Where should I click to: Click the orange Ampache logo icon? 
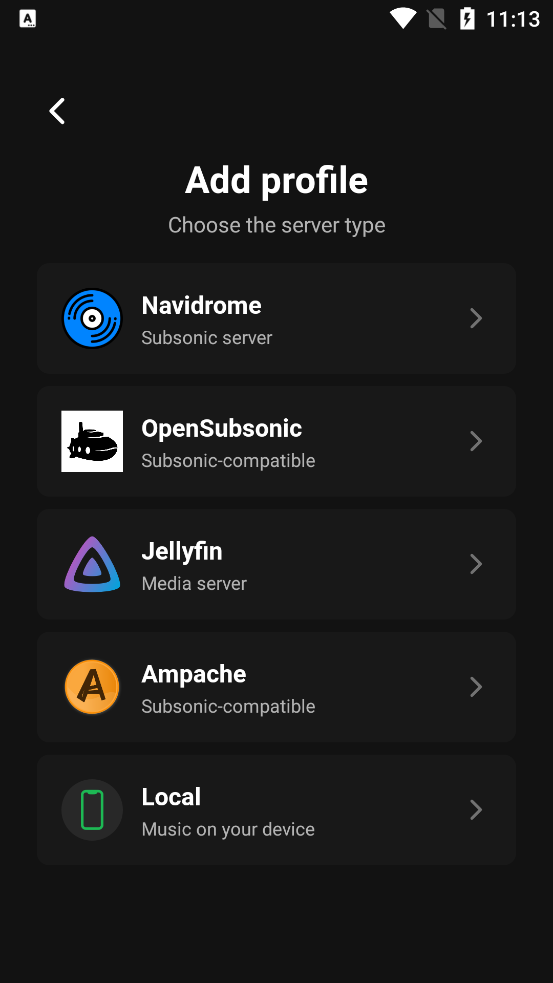tap(92, 687)
